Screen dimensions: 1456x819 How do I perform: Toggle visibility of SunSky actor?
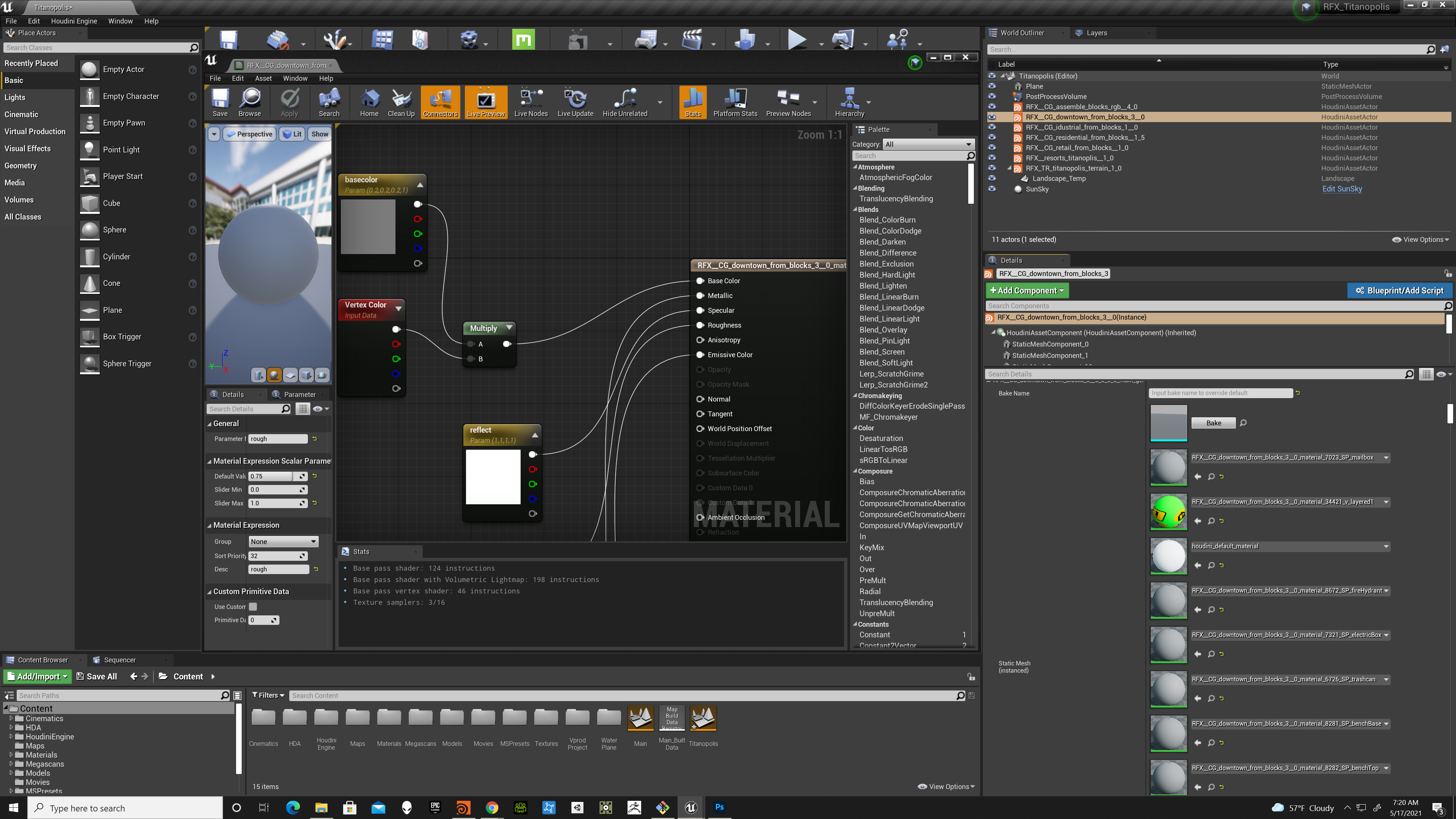[992, 189]
